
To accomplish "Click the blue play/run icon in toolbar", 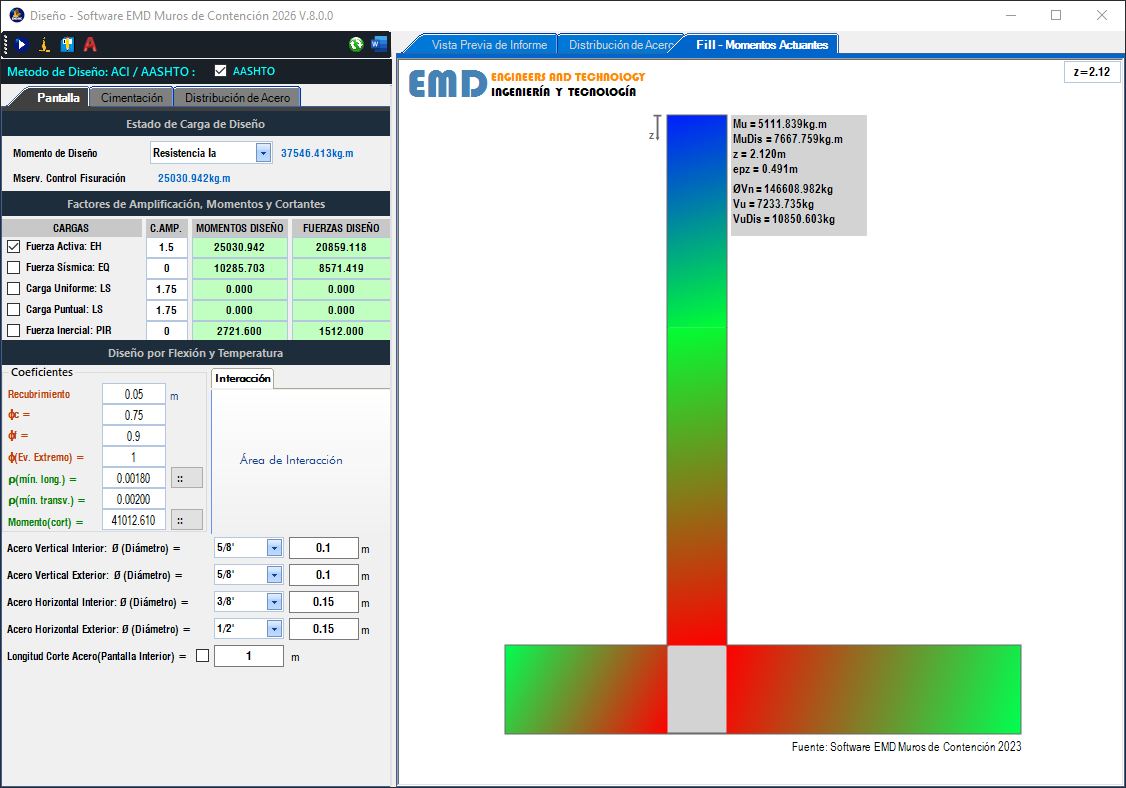I will pyautogui.click(x=21, y=45).
